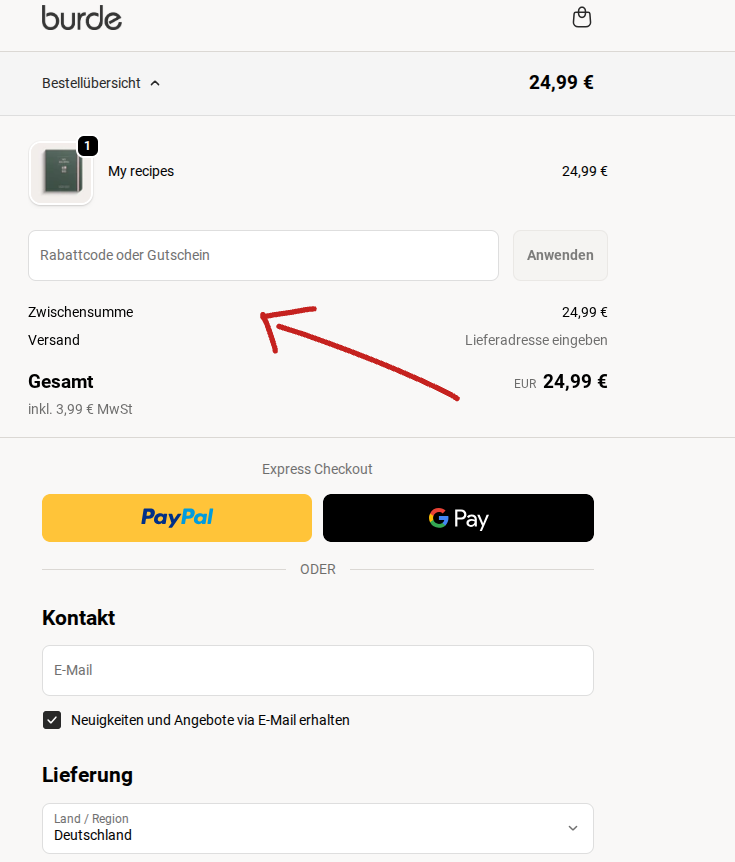Select the PayPal express checkout button
Image resolution: width=735 pixels, height=862 pixels.
tap(177, 518)
